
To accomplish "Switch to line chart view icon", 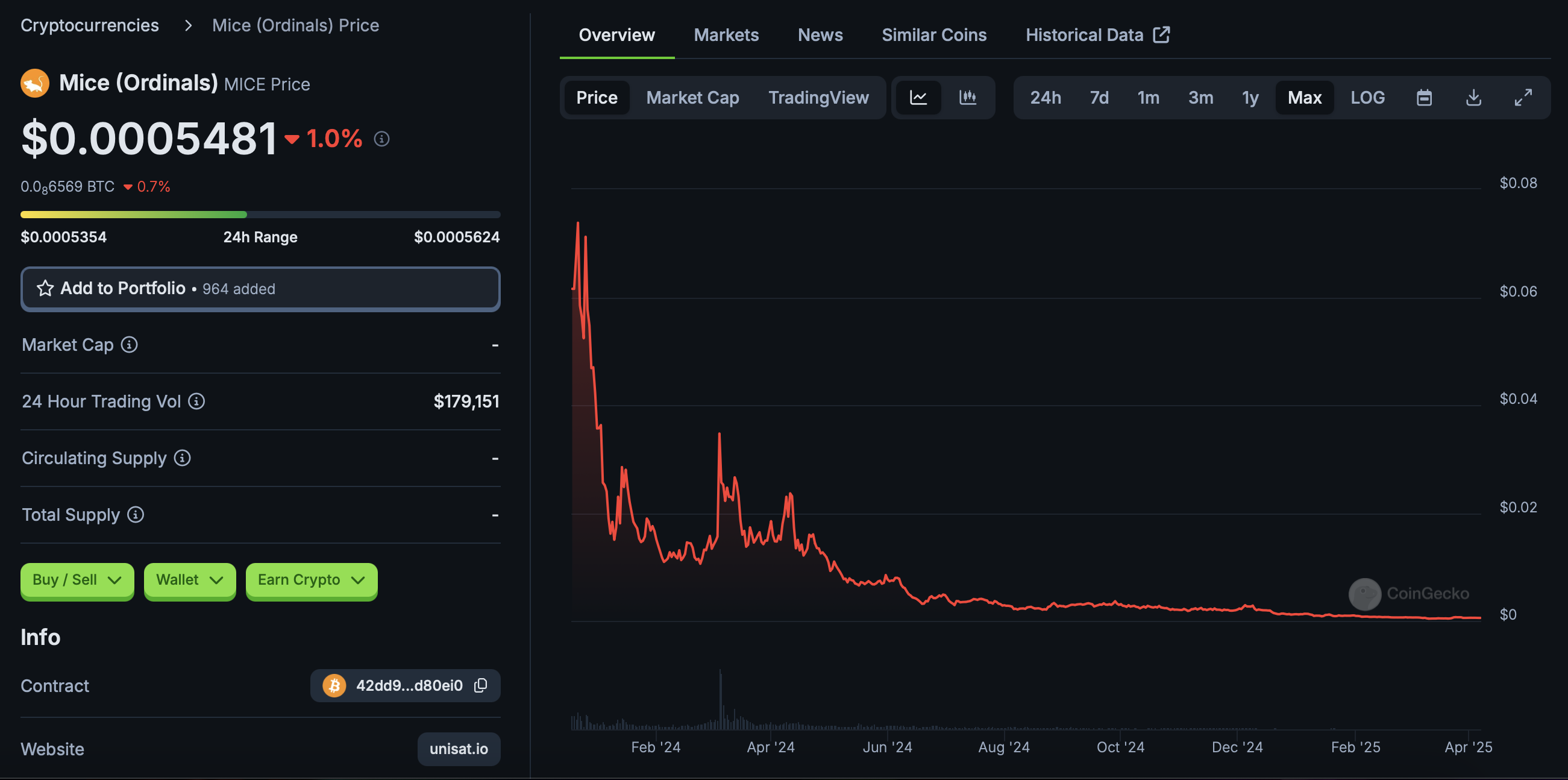I will [918, 98].
